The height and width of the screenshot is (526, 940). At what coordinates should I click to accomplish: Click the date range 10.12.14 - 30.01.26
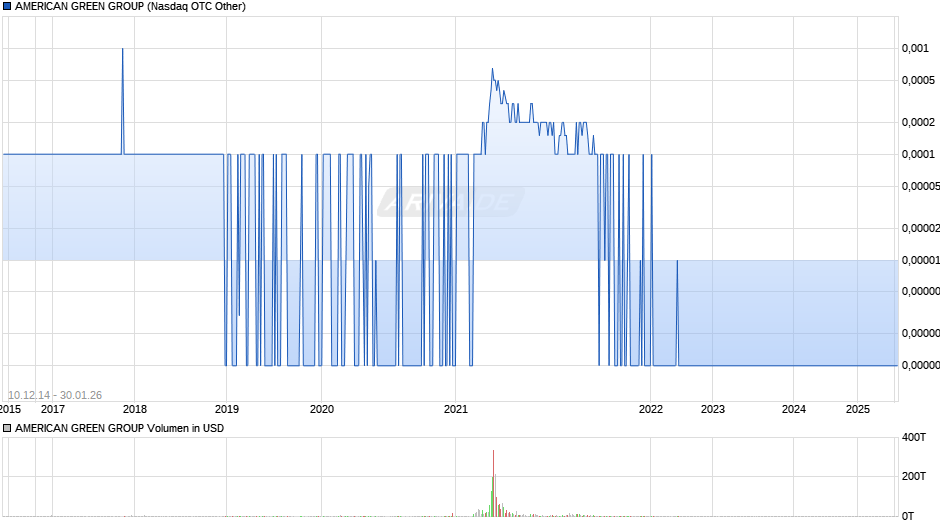pyautogui.click(x=55, y=395)
